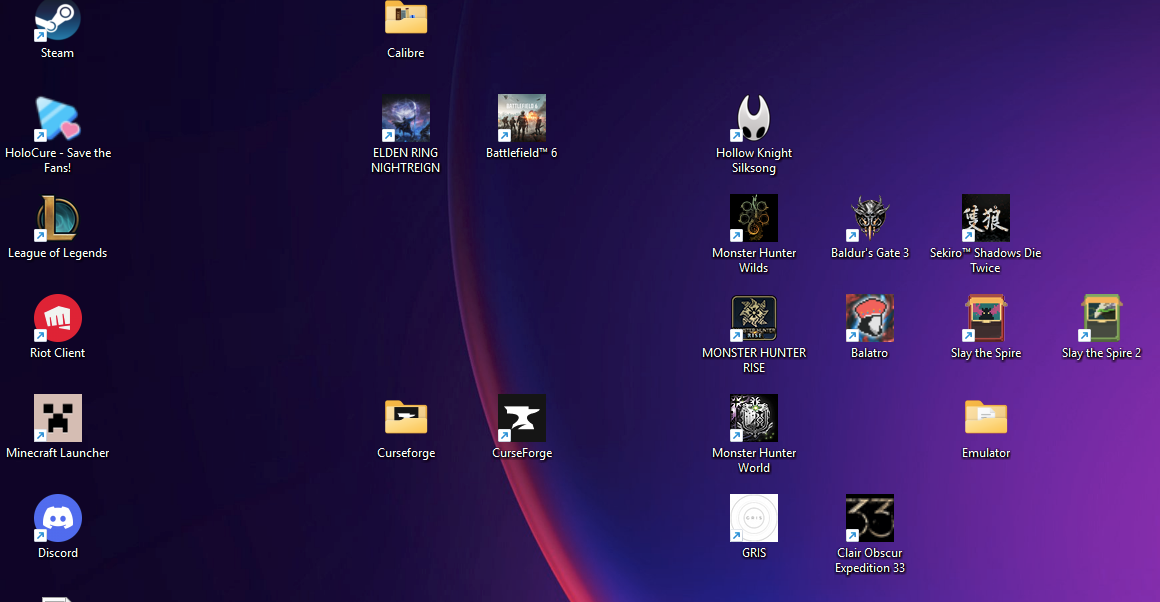The image size is (1160, 602).
Task: Click the Battlefield 6 shortcut icon
Action: tap(522, 118)
